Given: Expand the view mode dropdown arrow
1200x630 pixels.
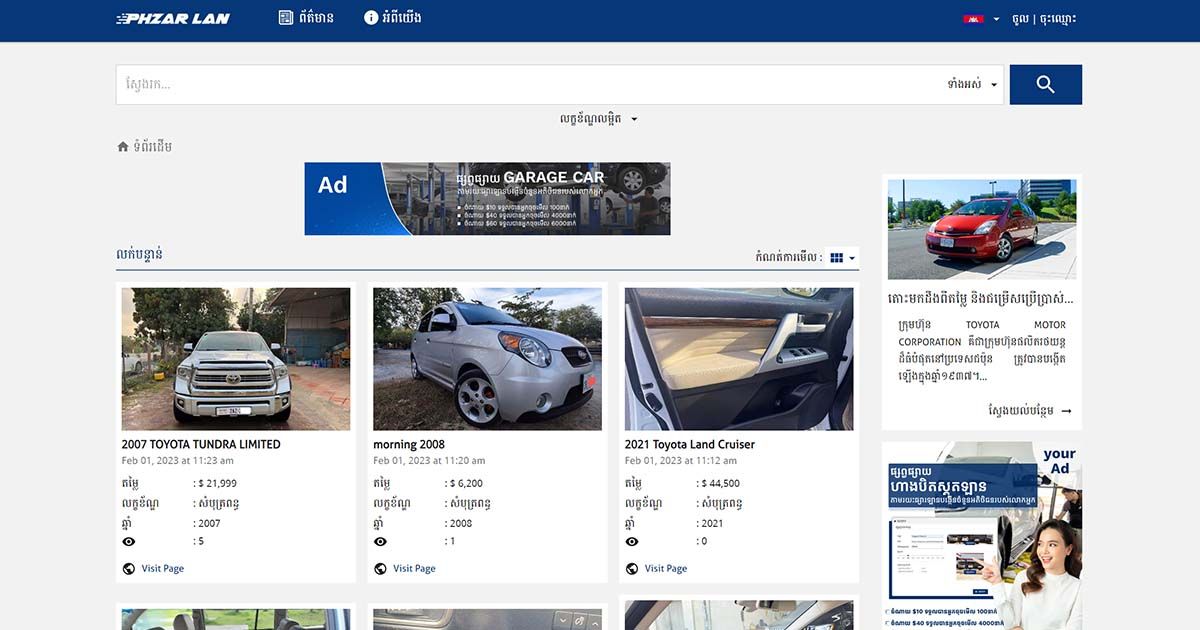Looking at the screenshot, I should (852, 258).
